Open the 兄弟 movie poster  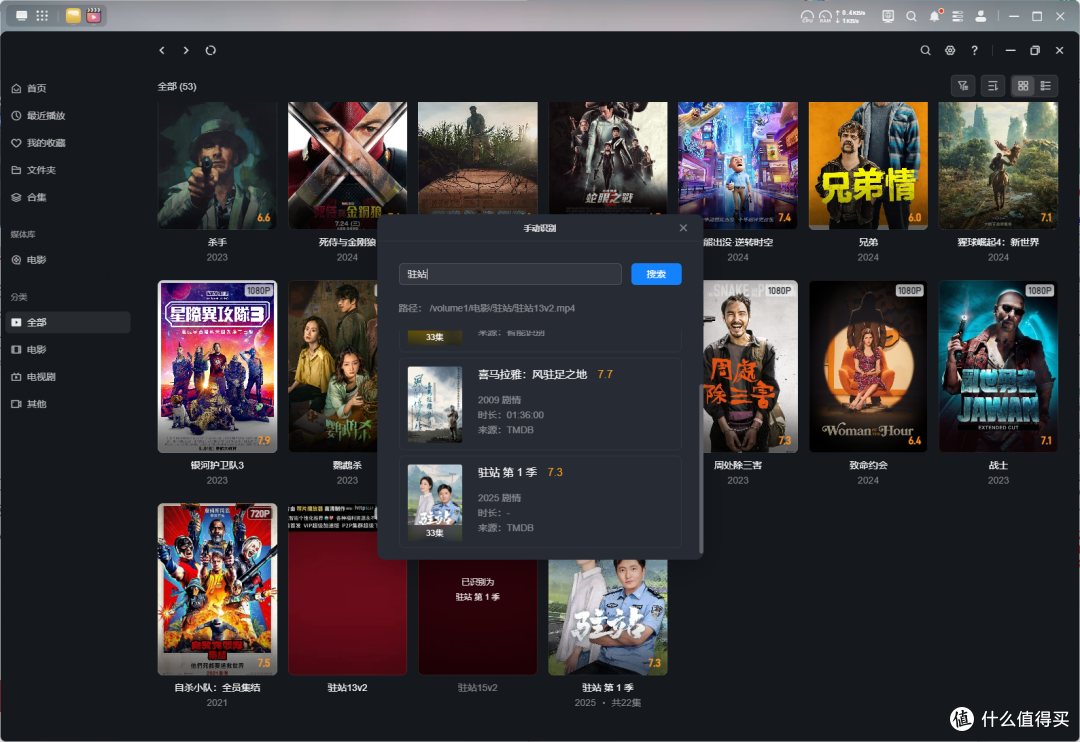coord(868,165)
